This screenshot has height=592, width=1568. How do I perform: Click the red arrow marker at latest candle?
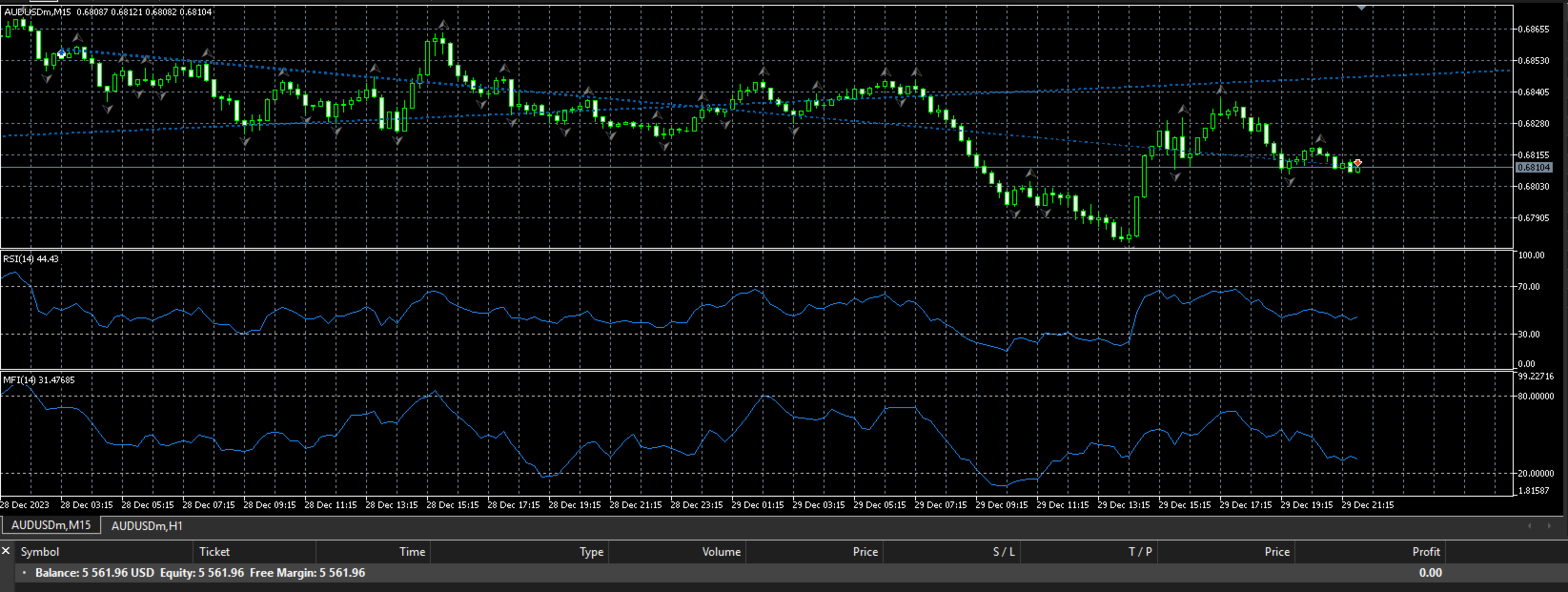[1357, 163]
